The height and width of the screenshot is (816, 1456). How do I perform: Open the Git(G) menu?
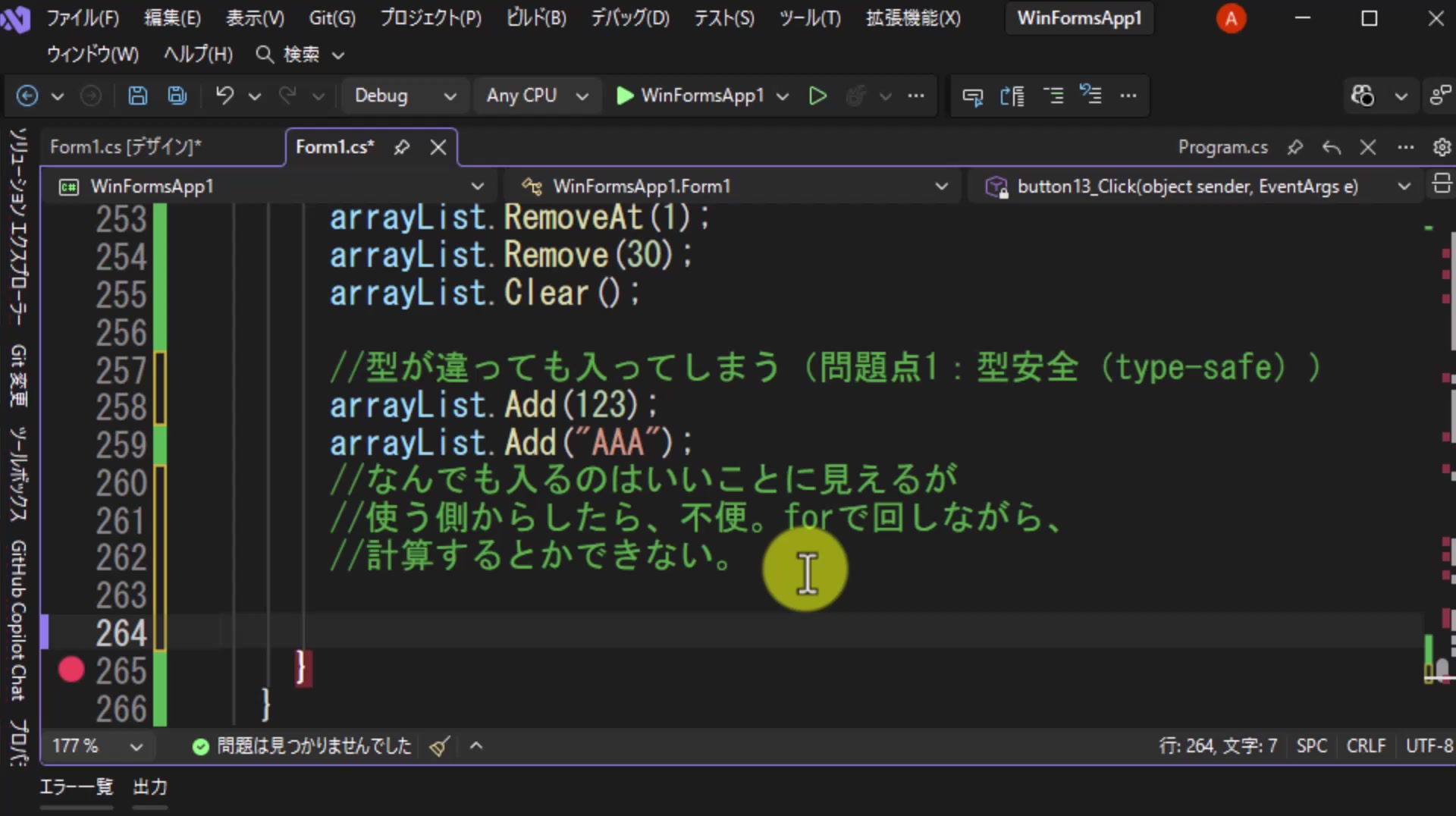pos(332,18)
